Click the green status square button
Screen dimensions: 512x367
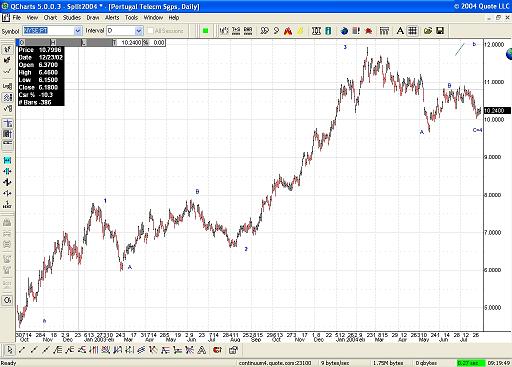click(206, 31)
